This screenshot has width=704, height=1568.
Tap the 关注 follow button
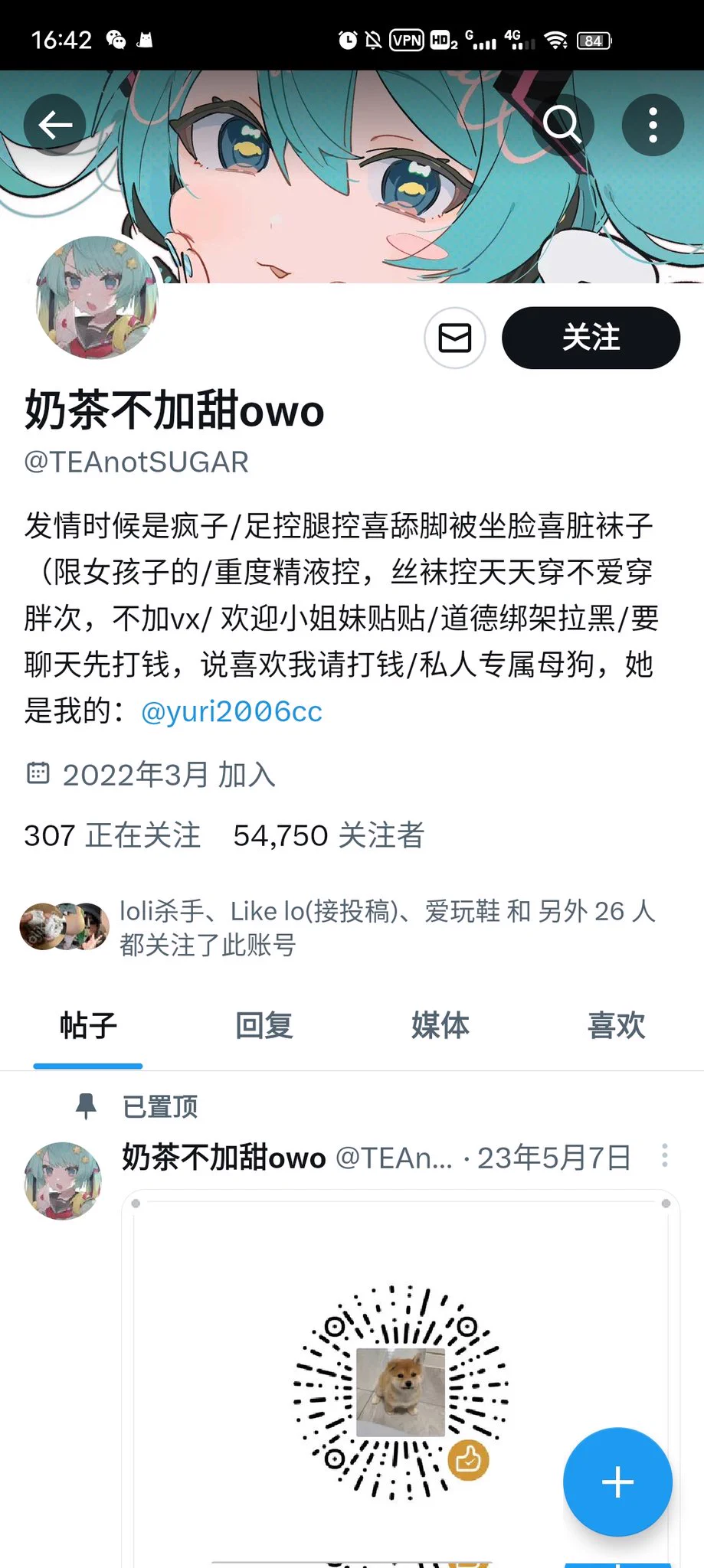pyautogui.click(x=591, y=338)
